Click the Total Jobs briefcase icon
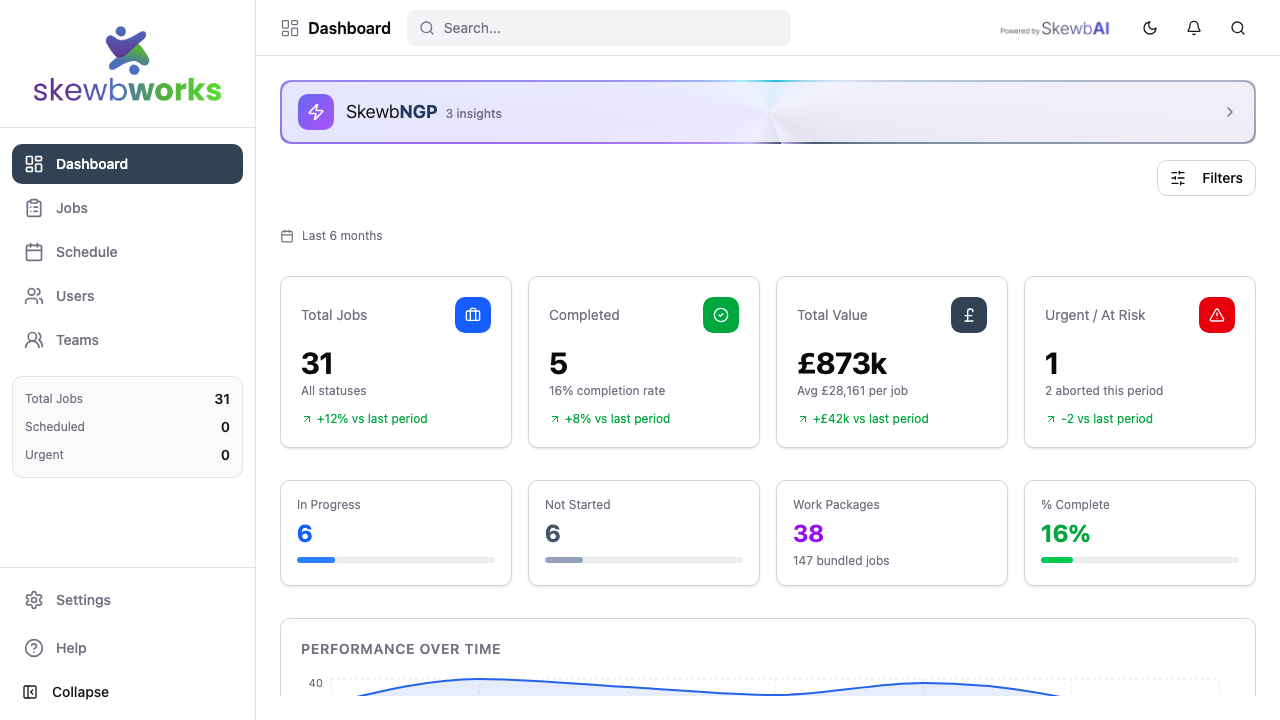Viewport: 1280px width, 720px height. [473, 315]
